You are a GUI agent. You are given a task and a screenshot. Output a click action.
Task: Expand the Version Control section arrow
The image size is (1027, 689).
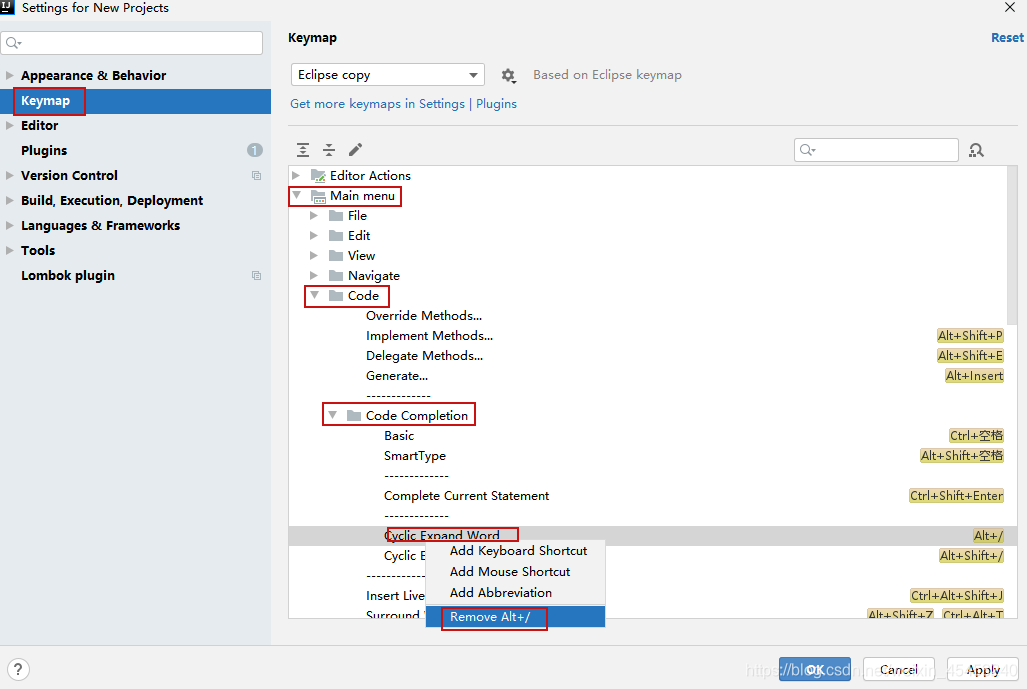pos(9,176)
